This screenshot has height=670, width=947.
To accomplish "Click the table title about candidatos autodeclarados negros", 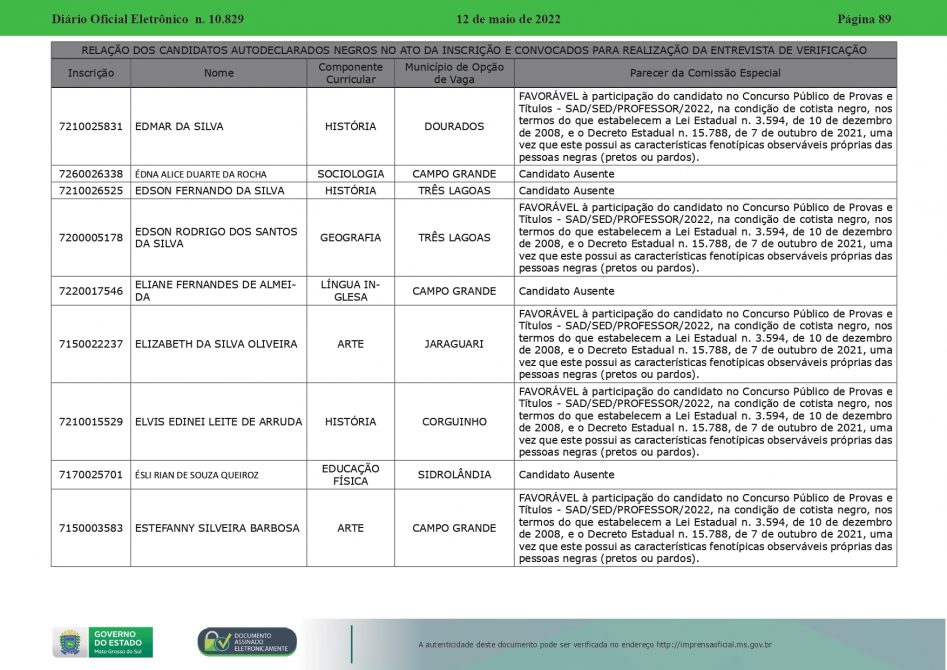I will click(473, 50).
